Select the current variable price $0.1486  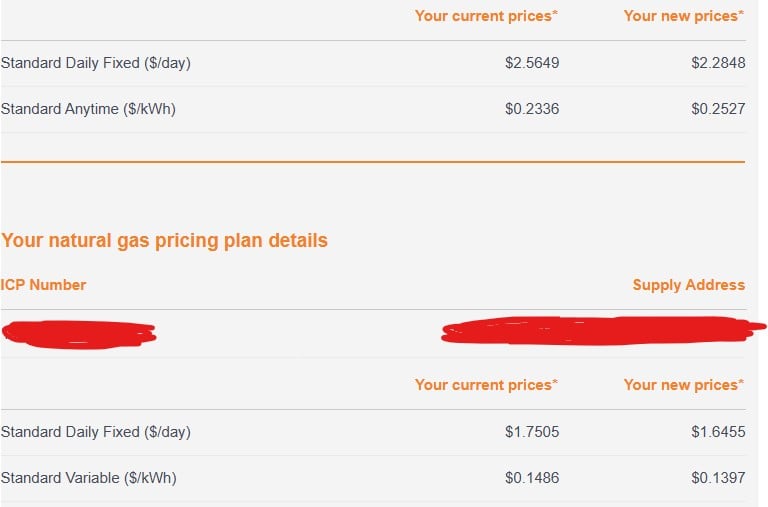(532, 478)
